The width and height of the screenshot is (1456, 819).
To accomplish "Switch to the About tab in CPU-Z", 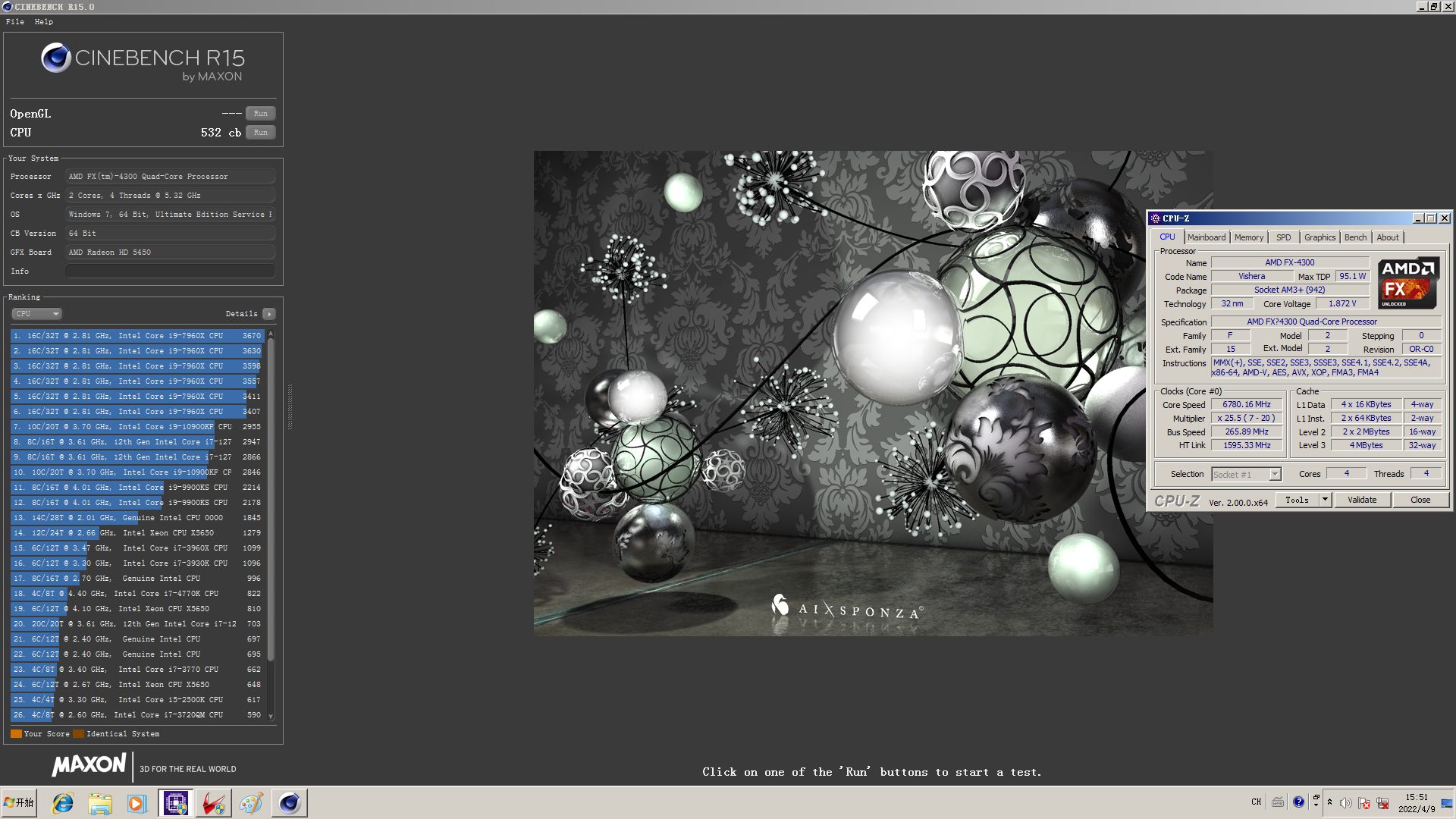I will [x=1388, y=237].
